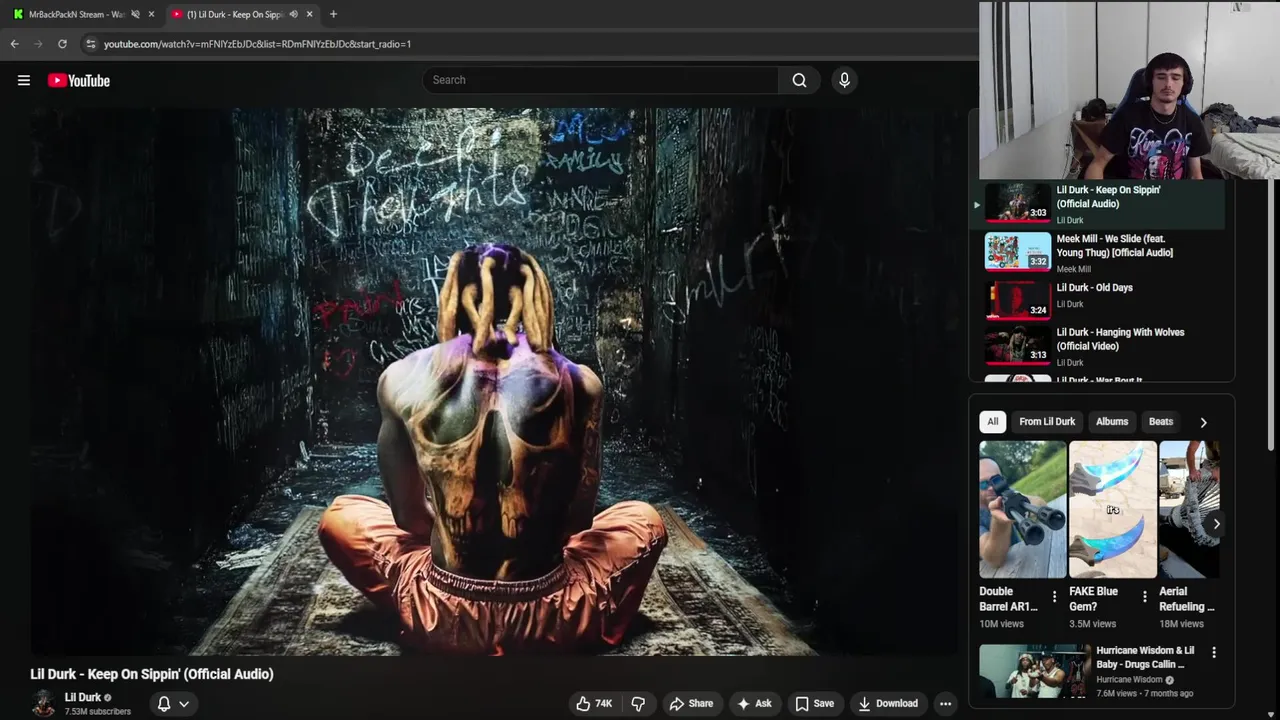
Task: Like the video with thumbs up 74K
Action: (594, 703)
